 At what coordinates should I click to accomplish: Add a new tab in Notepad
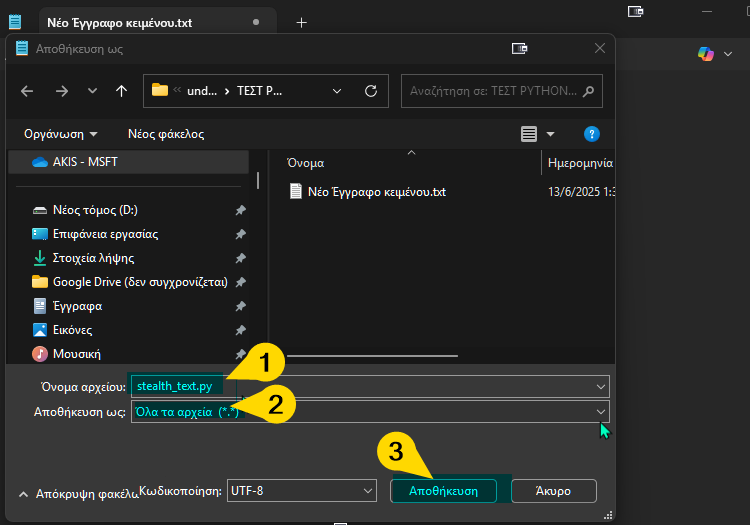tap(301, 22)
